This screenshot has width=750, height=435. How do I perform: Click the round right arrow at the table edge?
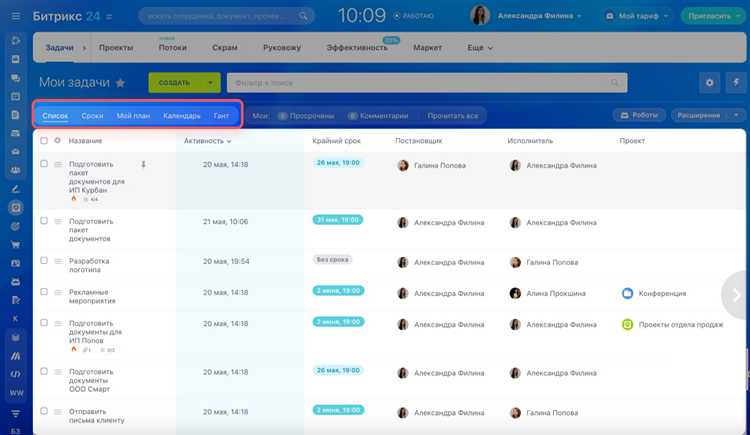point(736,295)
